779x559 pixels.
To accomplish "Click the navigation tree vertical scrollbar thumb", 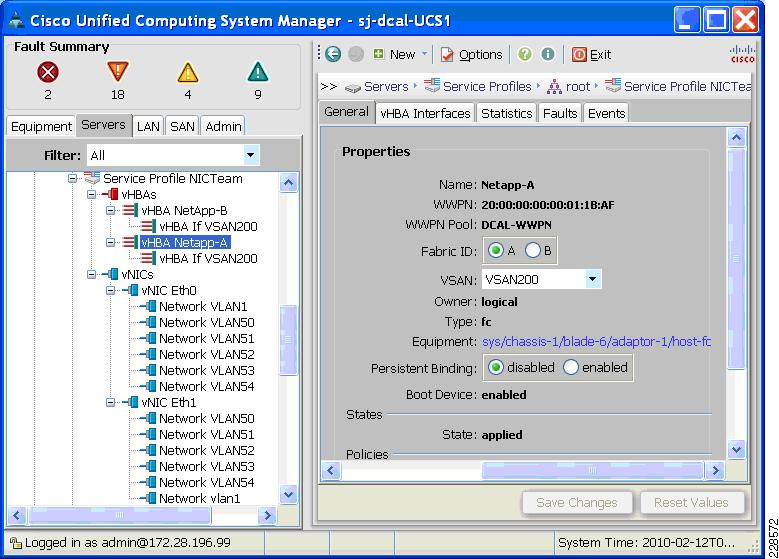I will [x=289, y=340].
